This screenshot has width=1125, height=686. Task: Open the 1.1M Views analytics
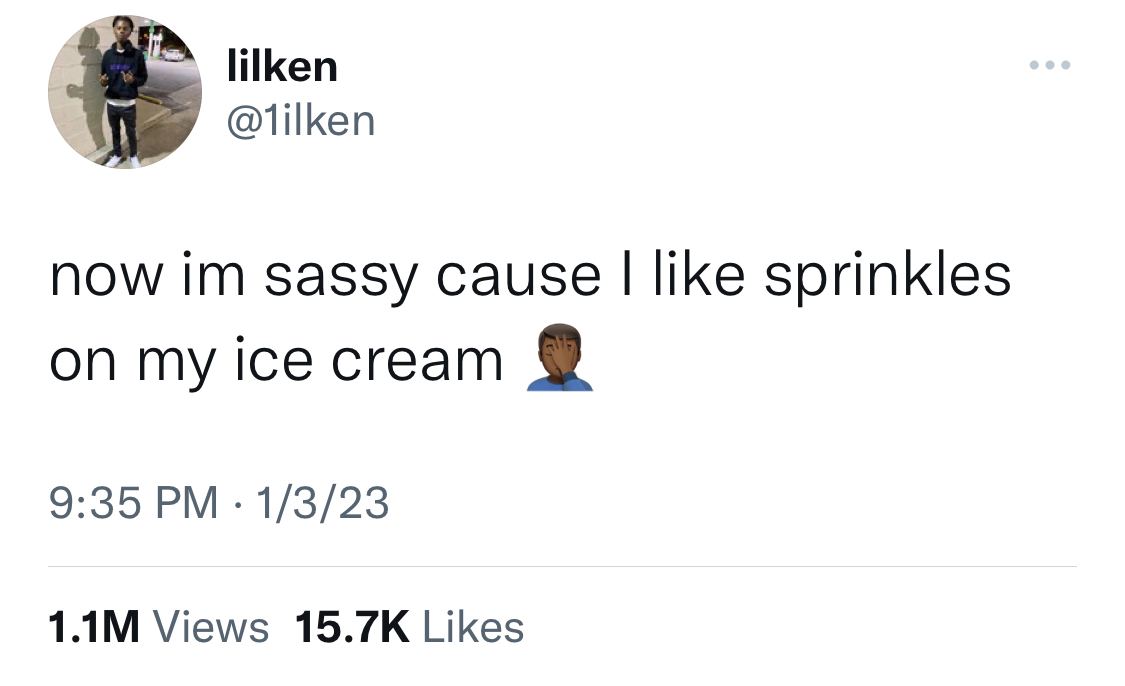[159, 627]
